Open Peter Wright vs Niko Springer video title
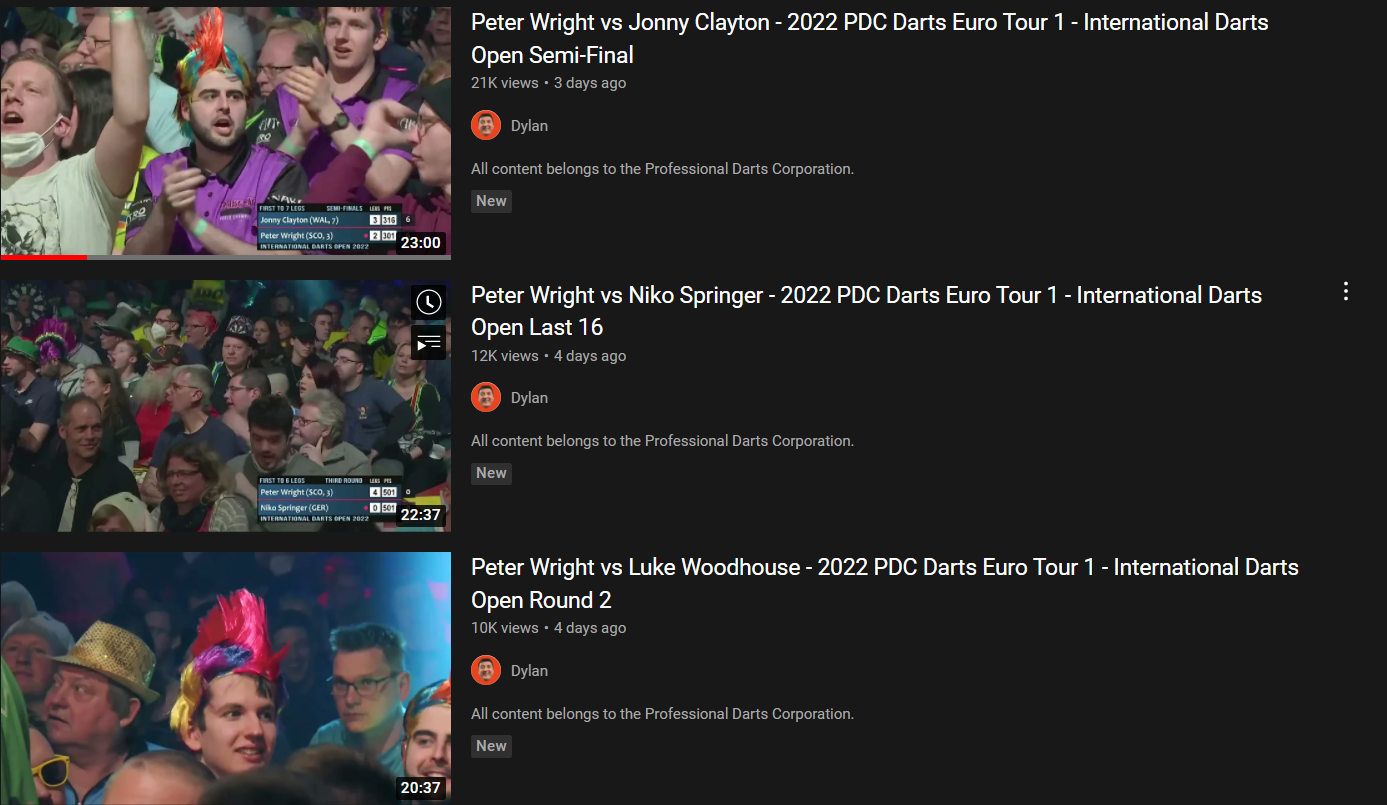This screenshot has height=805, width=1387. pyautogui.click(x=866, y=311)
